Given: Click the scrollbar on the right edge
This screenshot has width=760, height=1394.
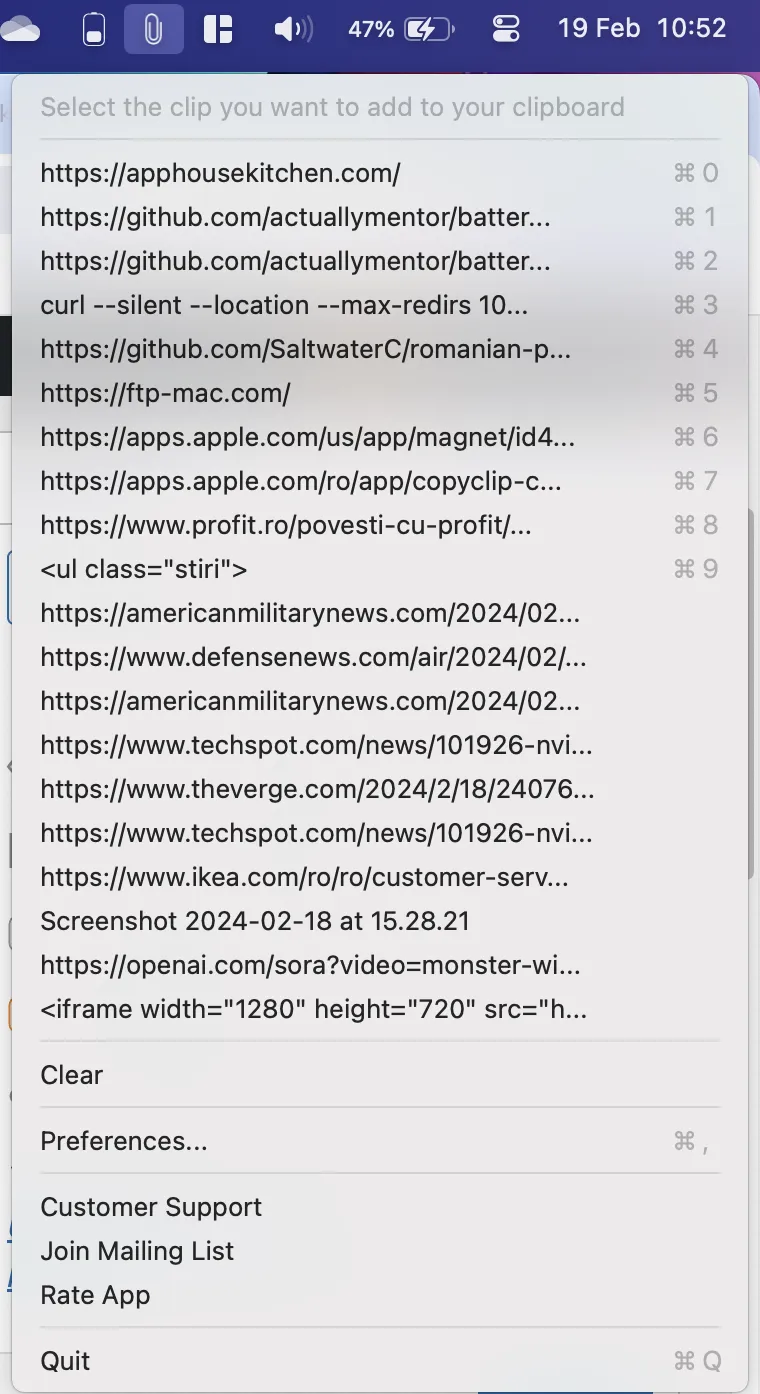Looking at the screenshot, I should pos(749,695).
